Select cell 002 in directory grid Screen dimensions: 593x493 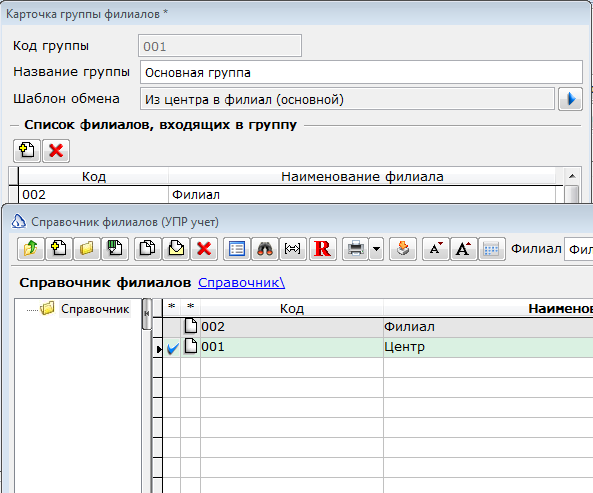click(292, 327)
